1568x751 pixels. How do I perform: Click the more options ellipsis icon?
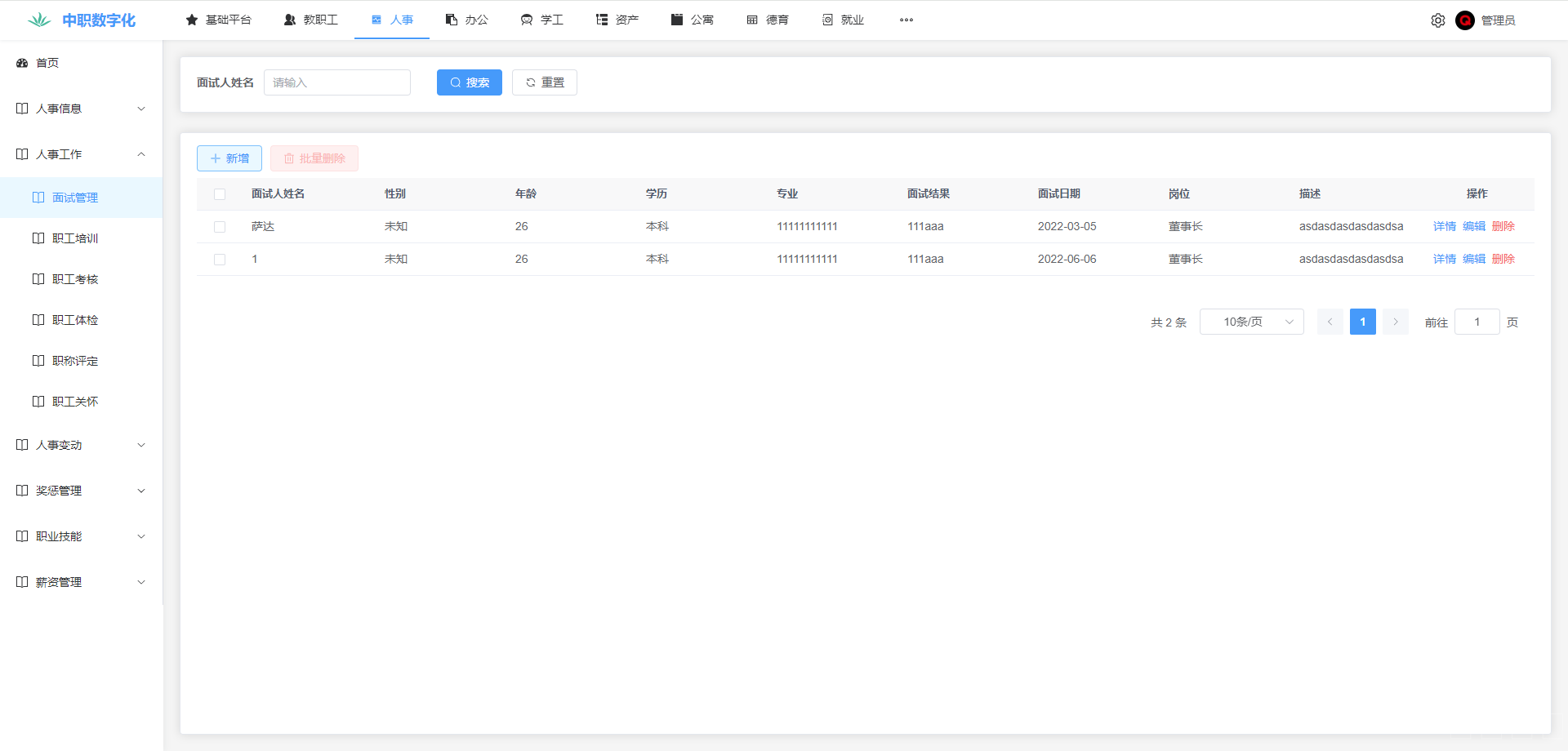906,20
